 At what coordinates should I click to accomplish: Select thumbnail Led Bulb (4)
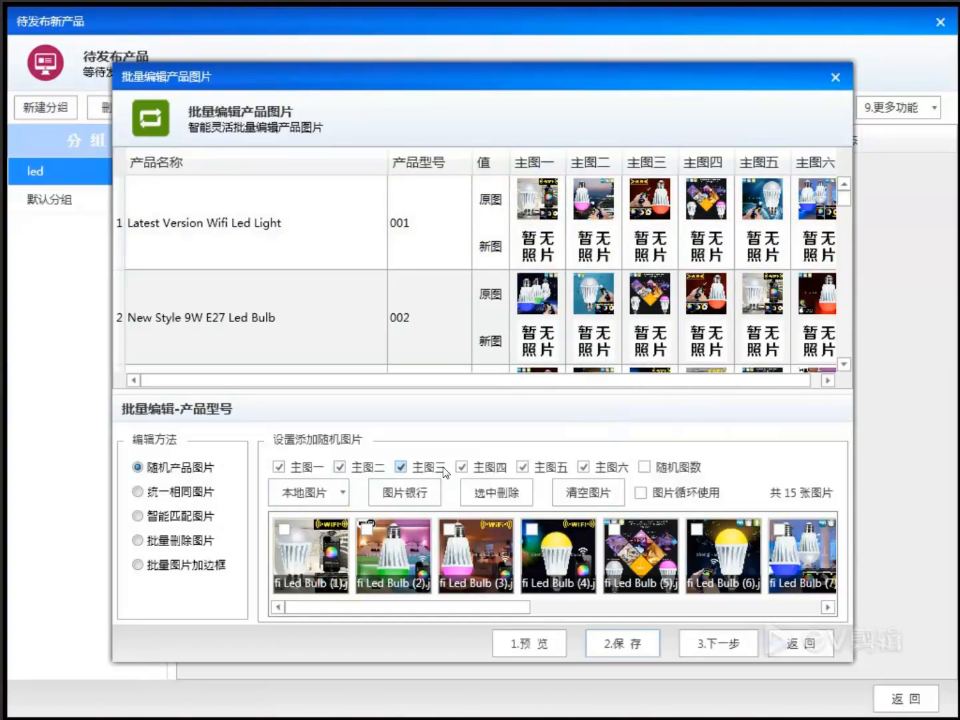pos(558,556)
